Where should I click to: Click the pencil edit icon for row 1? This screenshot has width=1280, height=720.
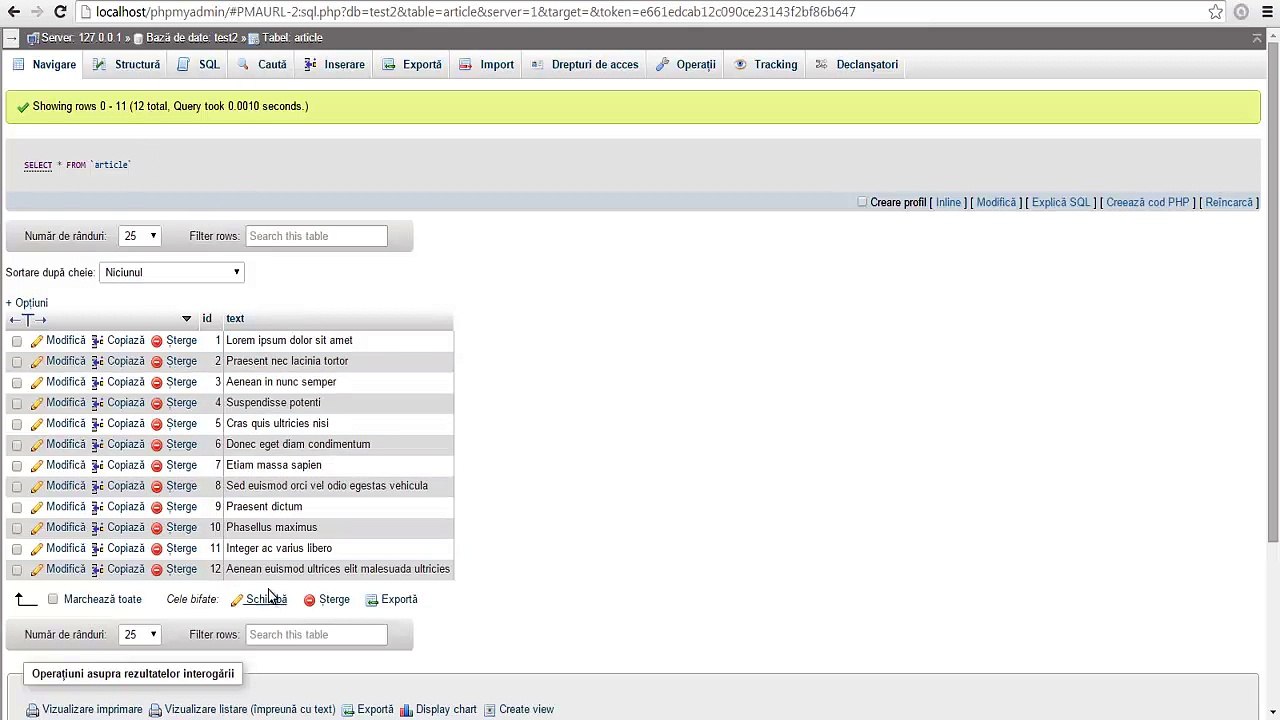[x=37, y=341]
